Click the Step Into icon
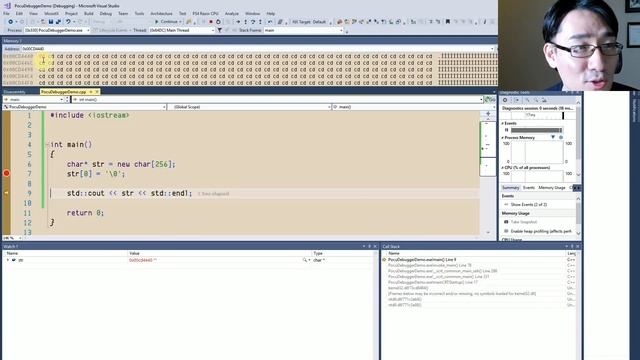This screenshot has width=640, height=360. 246,22
